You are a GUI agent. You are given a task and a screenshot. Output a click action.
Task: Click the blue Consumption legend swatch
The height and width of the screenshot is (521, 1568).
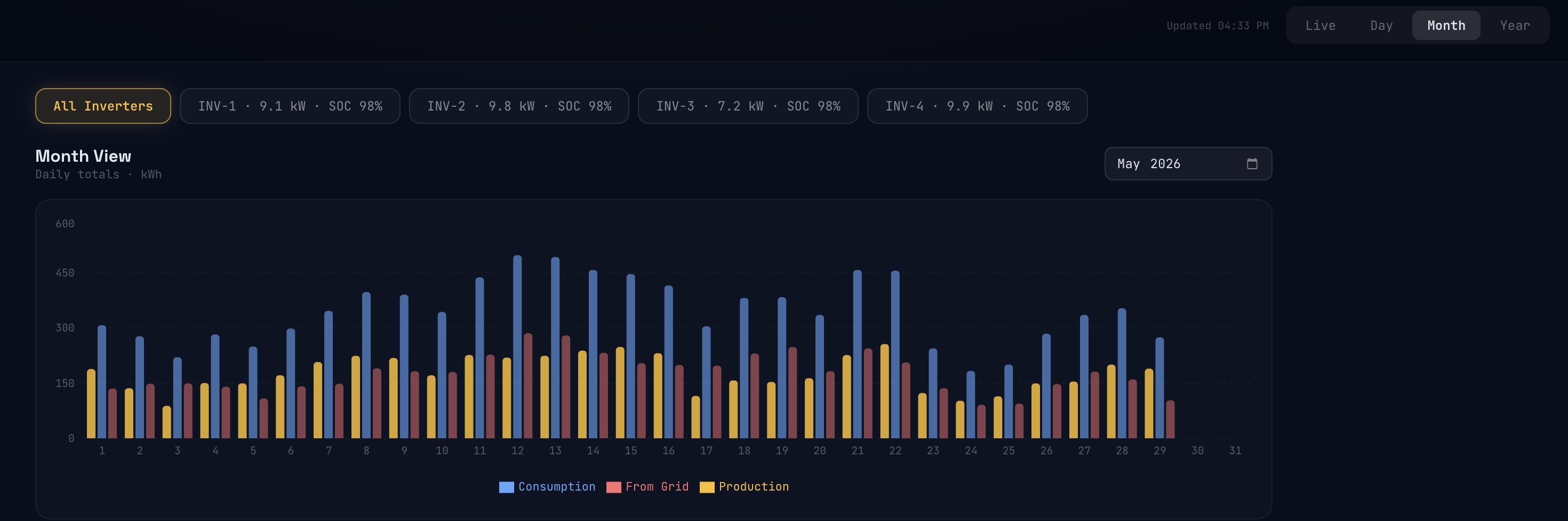[506, 487]
